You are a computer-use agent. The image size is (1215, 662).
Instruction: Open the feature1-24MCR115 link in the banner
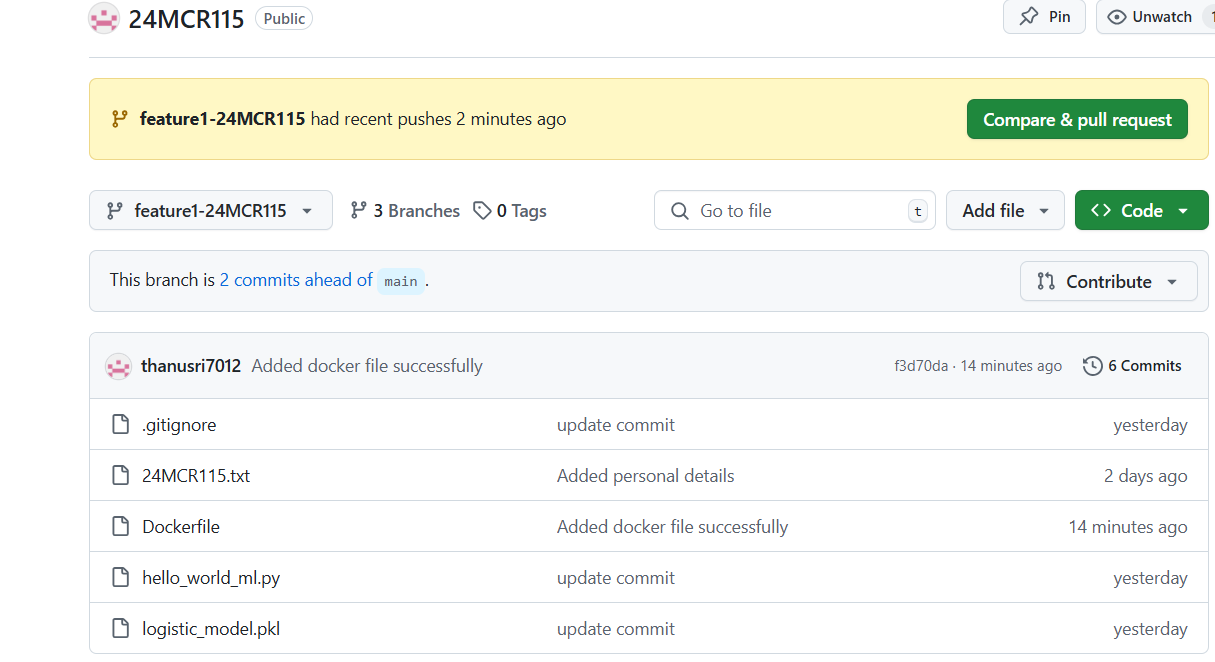(x=222, y=119)
